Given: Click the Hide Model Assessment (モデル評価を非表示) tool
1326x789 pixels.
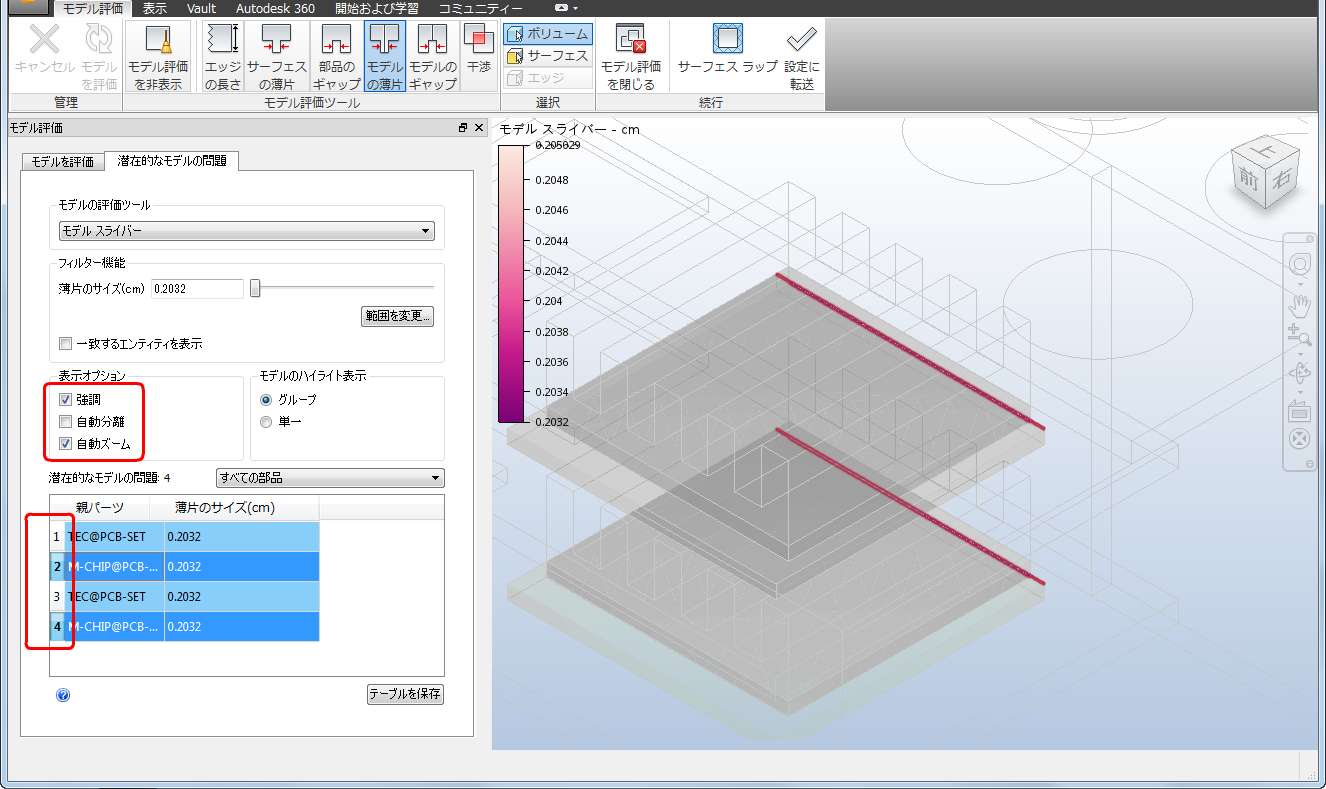Looking at the screenshot, I should click(158, 57).
